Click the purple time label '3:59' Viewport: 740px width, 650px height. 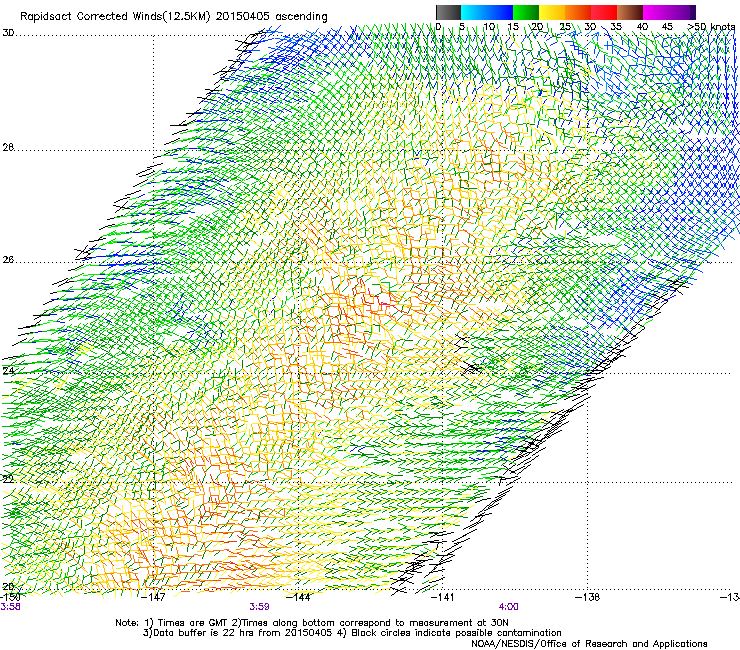click(x=260, y=607)
